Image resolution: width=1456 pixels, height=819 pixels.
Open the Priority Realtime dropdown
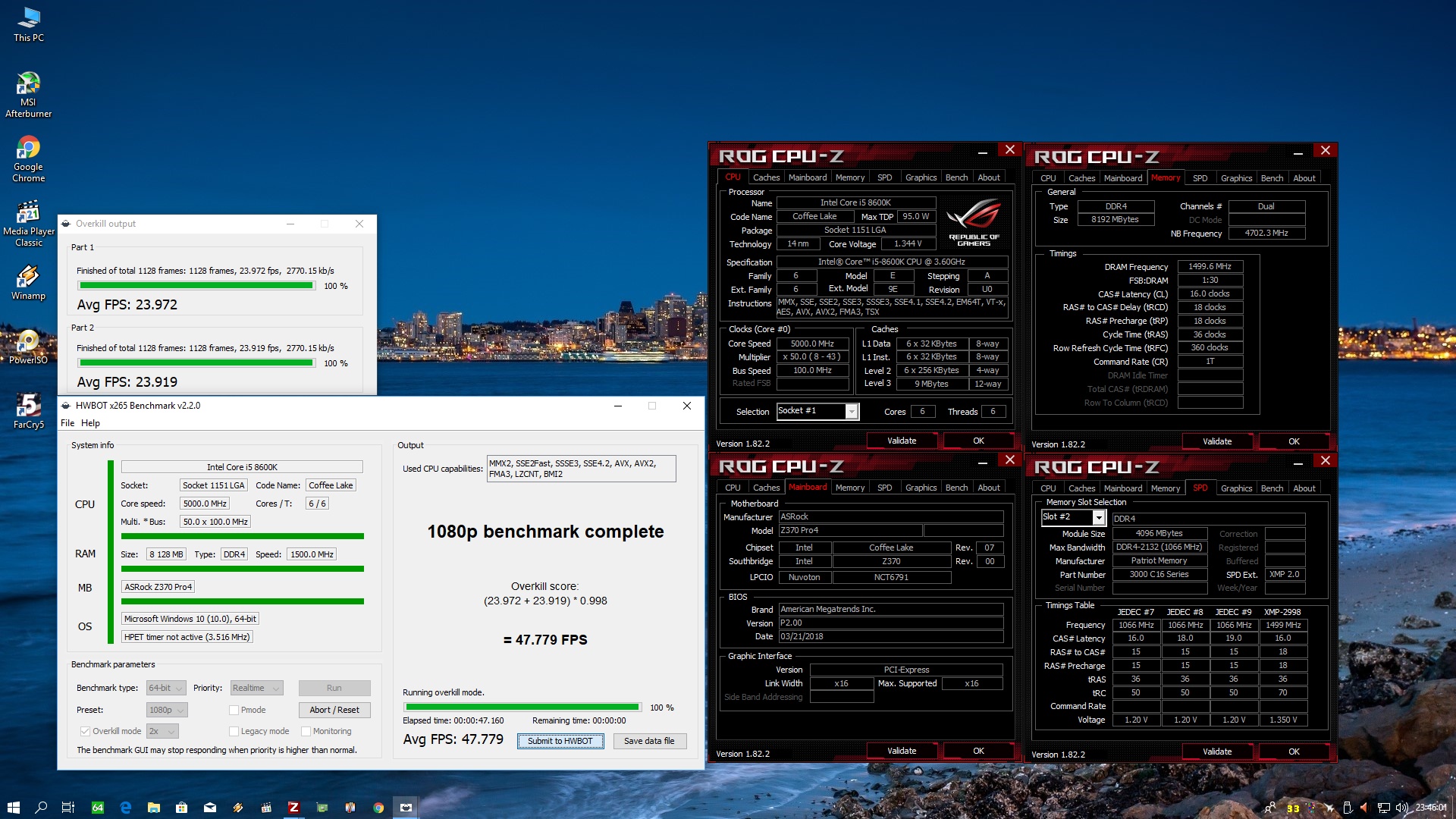pyautogui.click(x=256, y=688)
